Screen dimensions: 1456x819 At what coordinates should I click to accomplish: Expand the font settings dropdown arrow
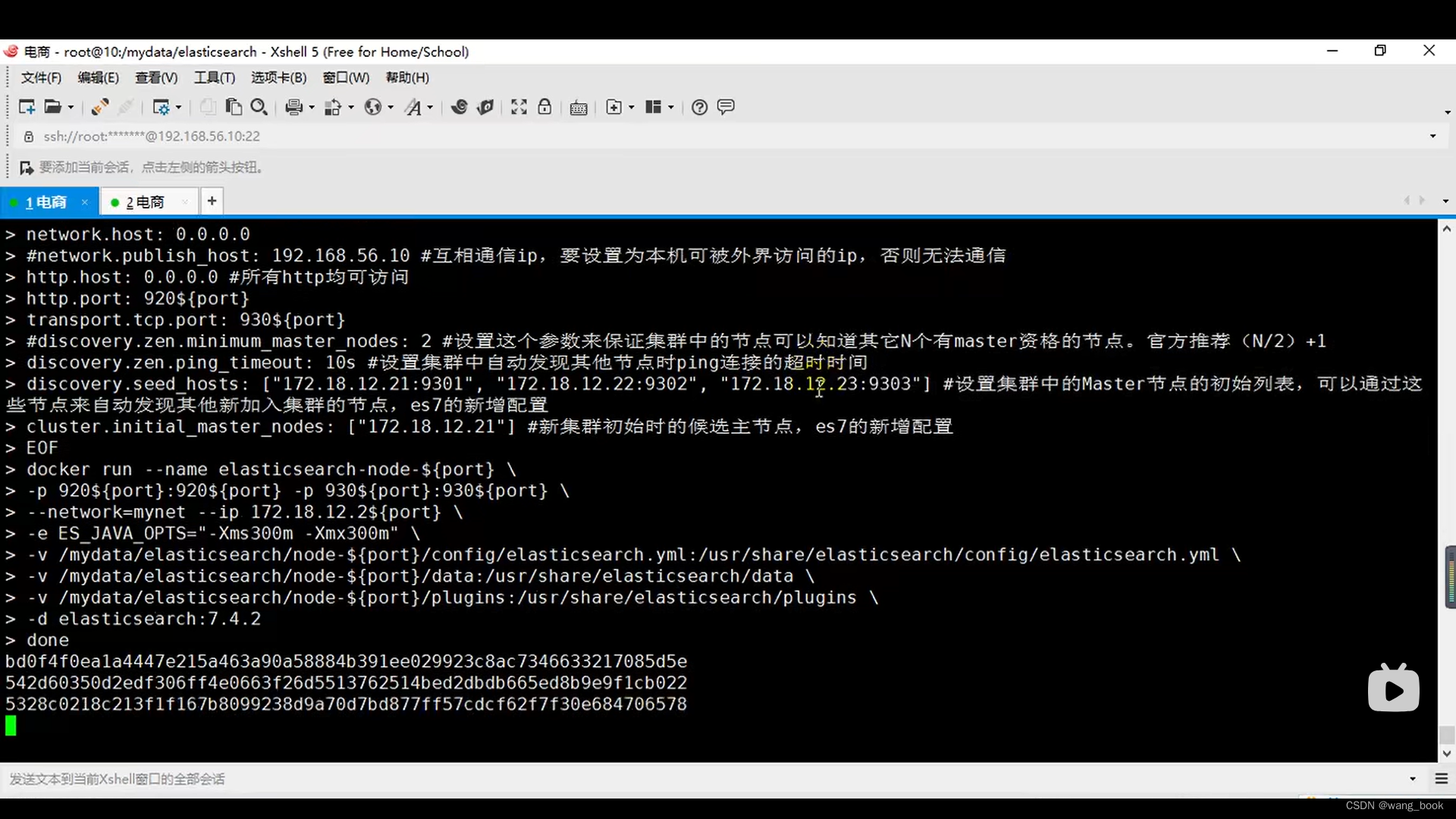430,108
